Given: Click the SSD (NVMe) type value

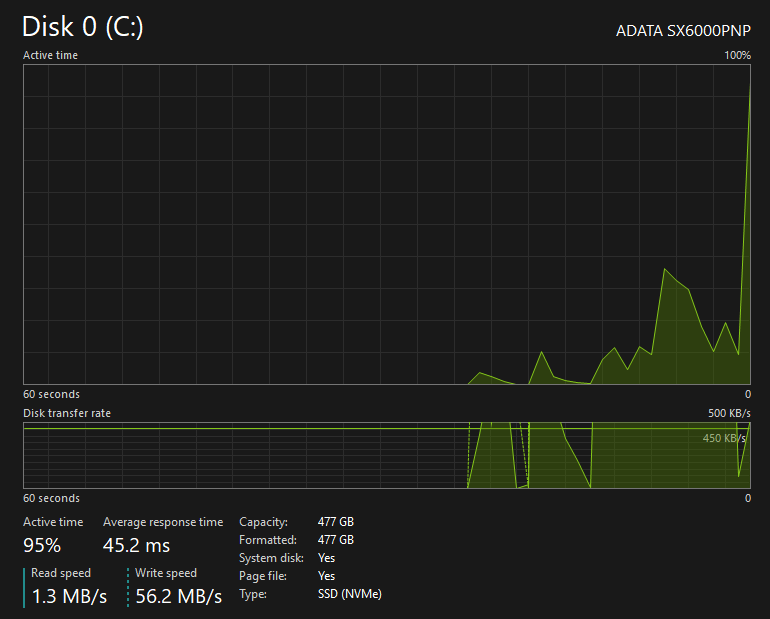Looking at the screenshot, I should (350, 594).
